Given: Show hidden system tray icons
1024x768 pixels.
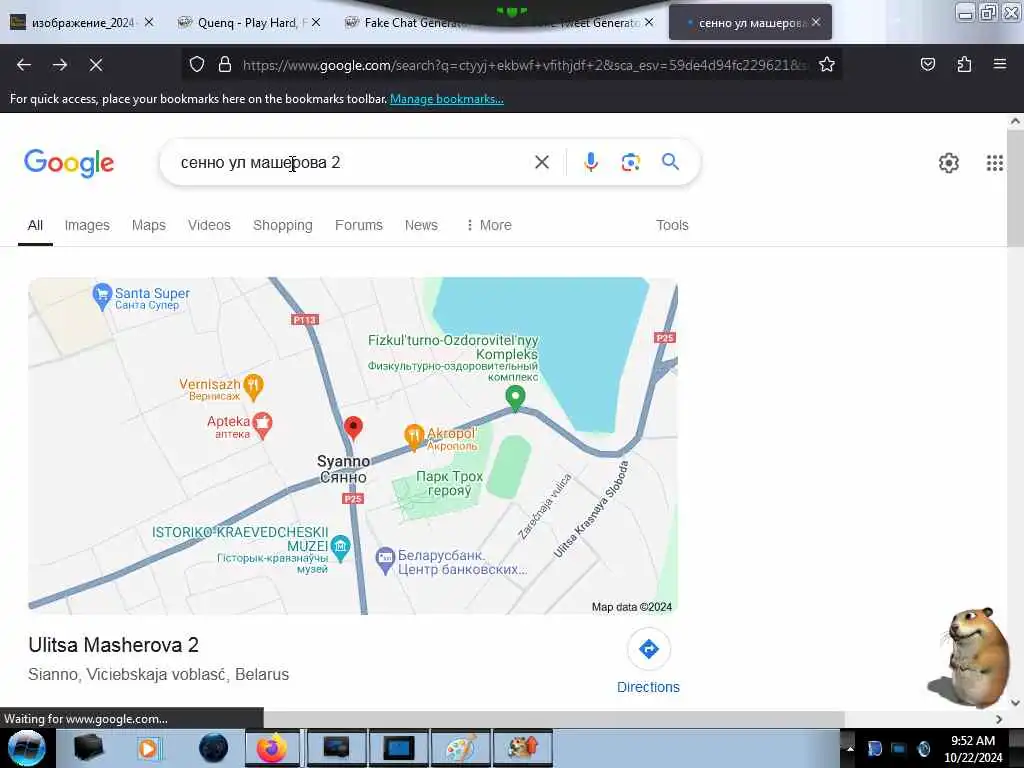Looking at the screenshot, I should 850,748.
